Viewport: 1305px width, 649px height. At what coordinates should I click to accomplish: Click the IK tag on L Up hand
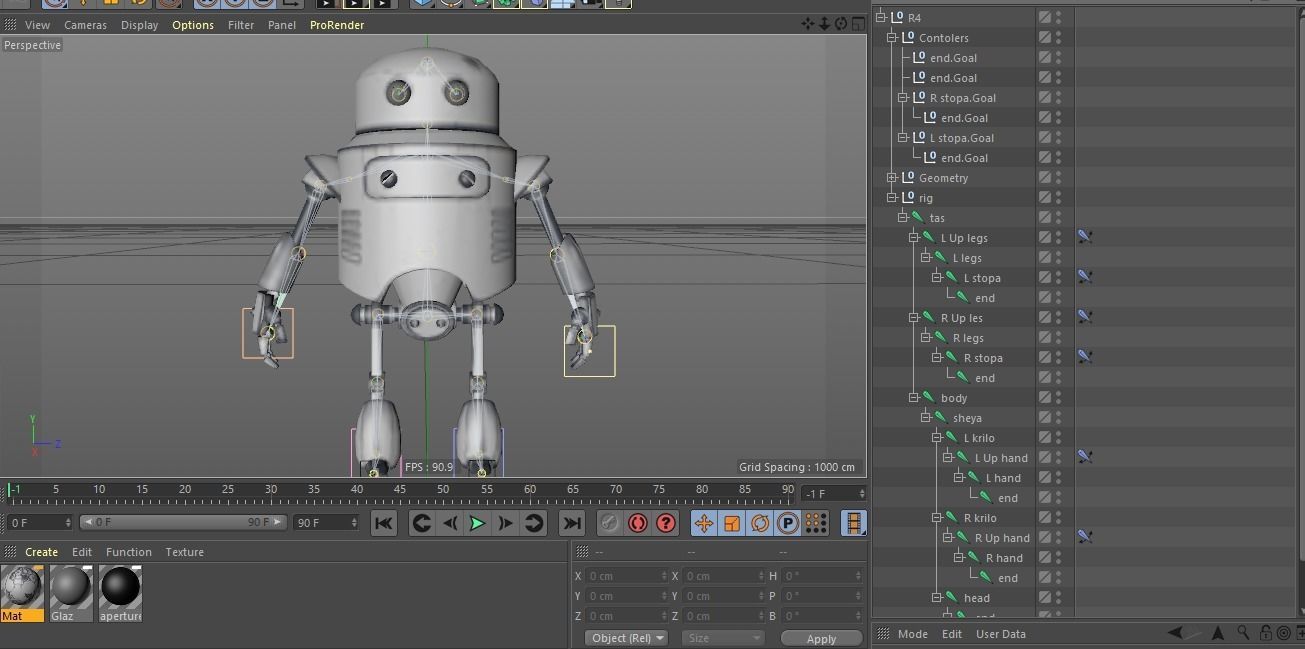pos(1084,457)
